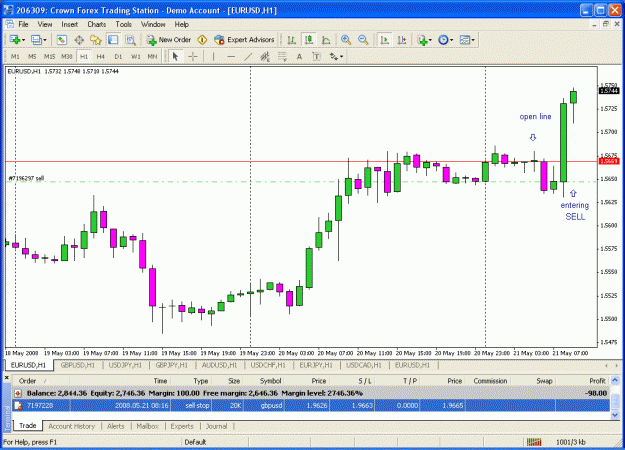Switch chart to Bar Chart type
The height and width of the screenshot is (450, 625).
(291, 40)
